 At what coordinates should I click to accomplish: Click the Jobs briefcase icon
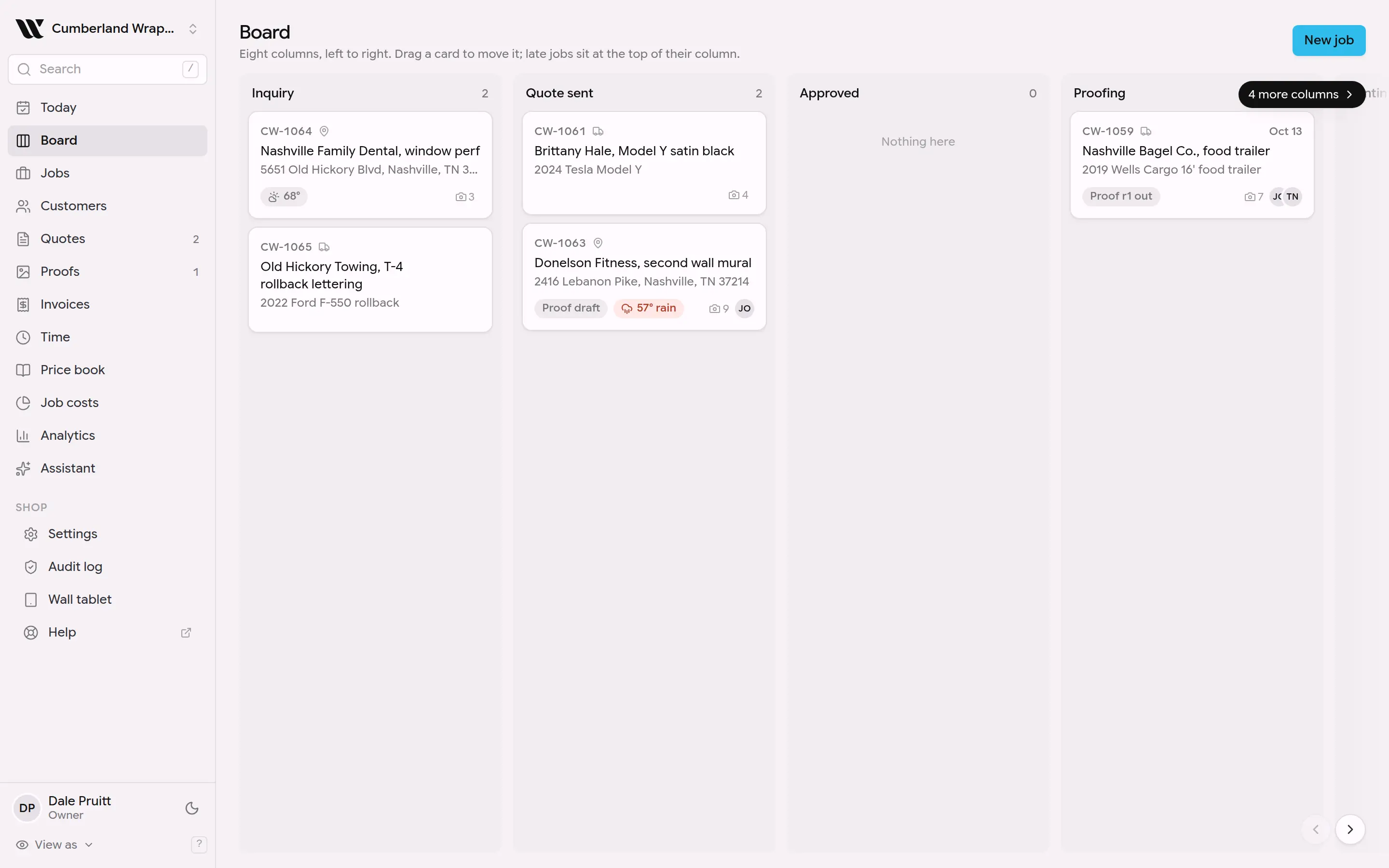23,173
